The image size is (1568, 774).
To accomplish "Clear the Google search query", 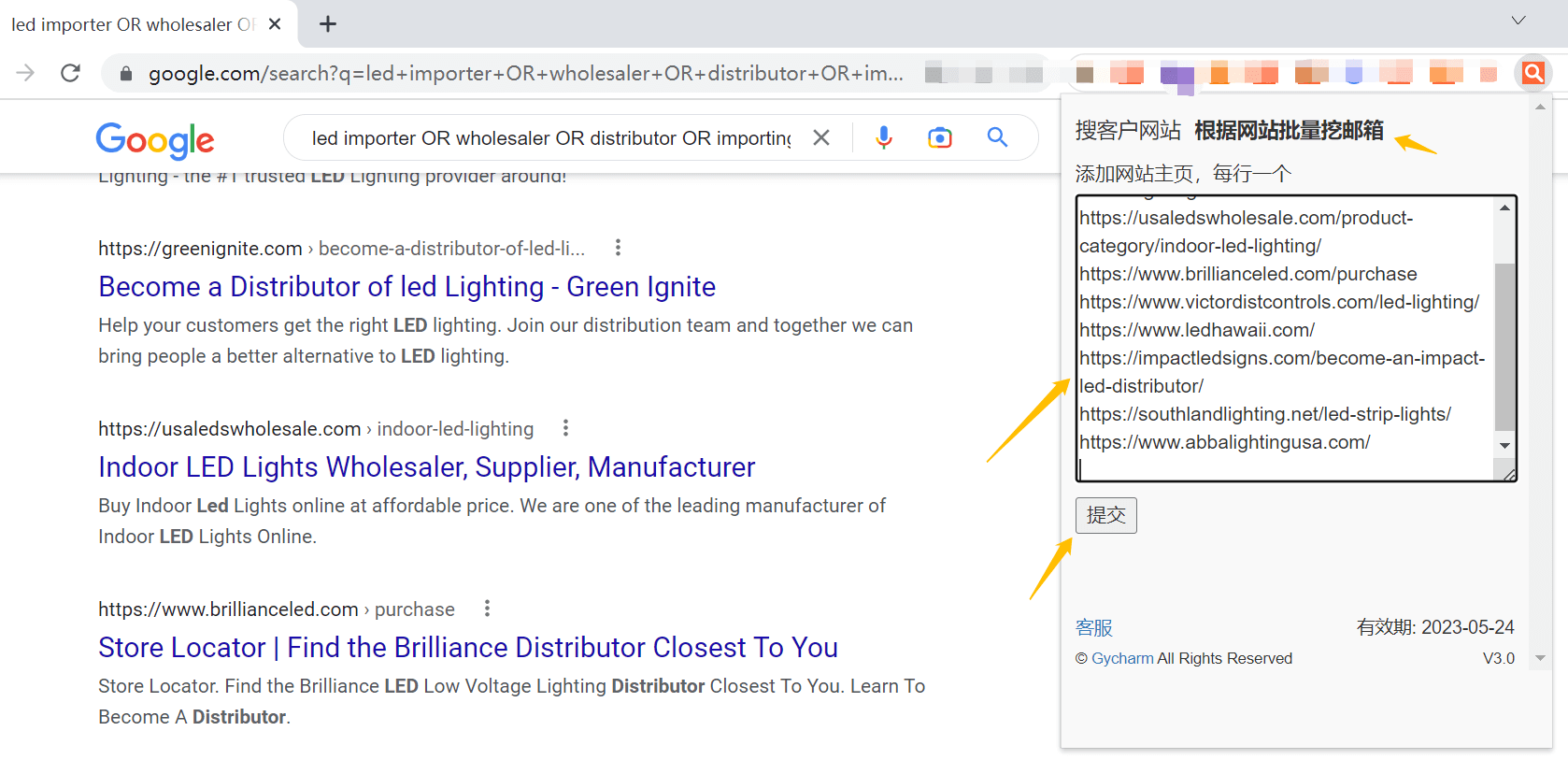I will point(821,137).
